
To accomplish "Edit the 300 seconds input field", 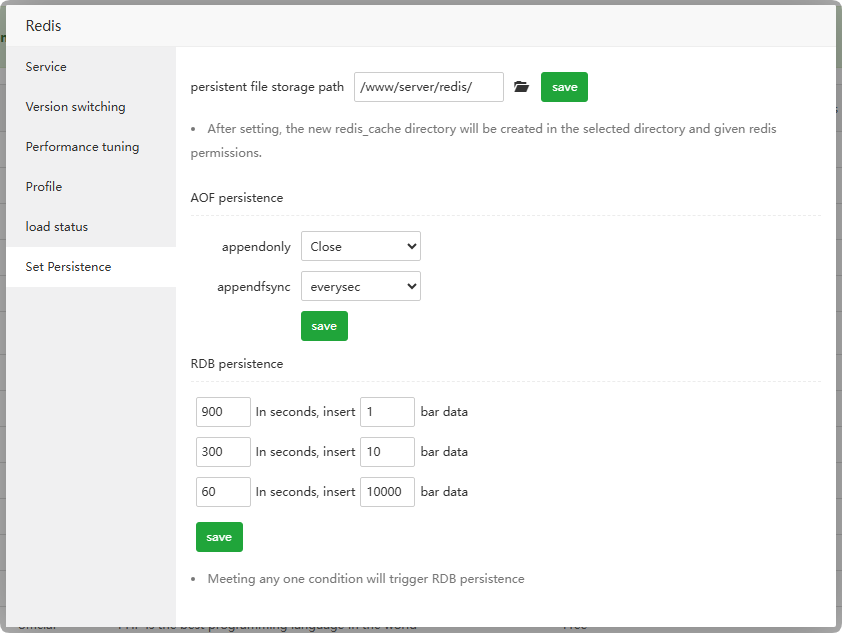I will pos(223,452).
